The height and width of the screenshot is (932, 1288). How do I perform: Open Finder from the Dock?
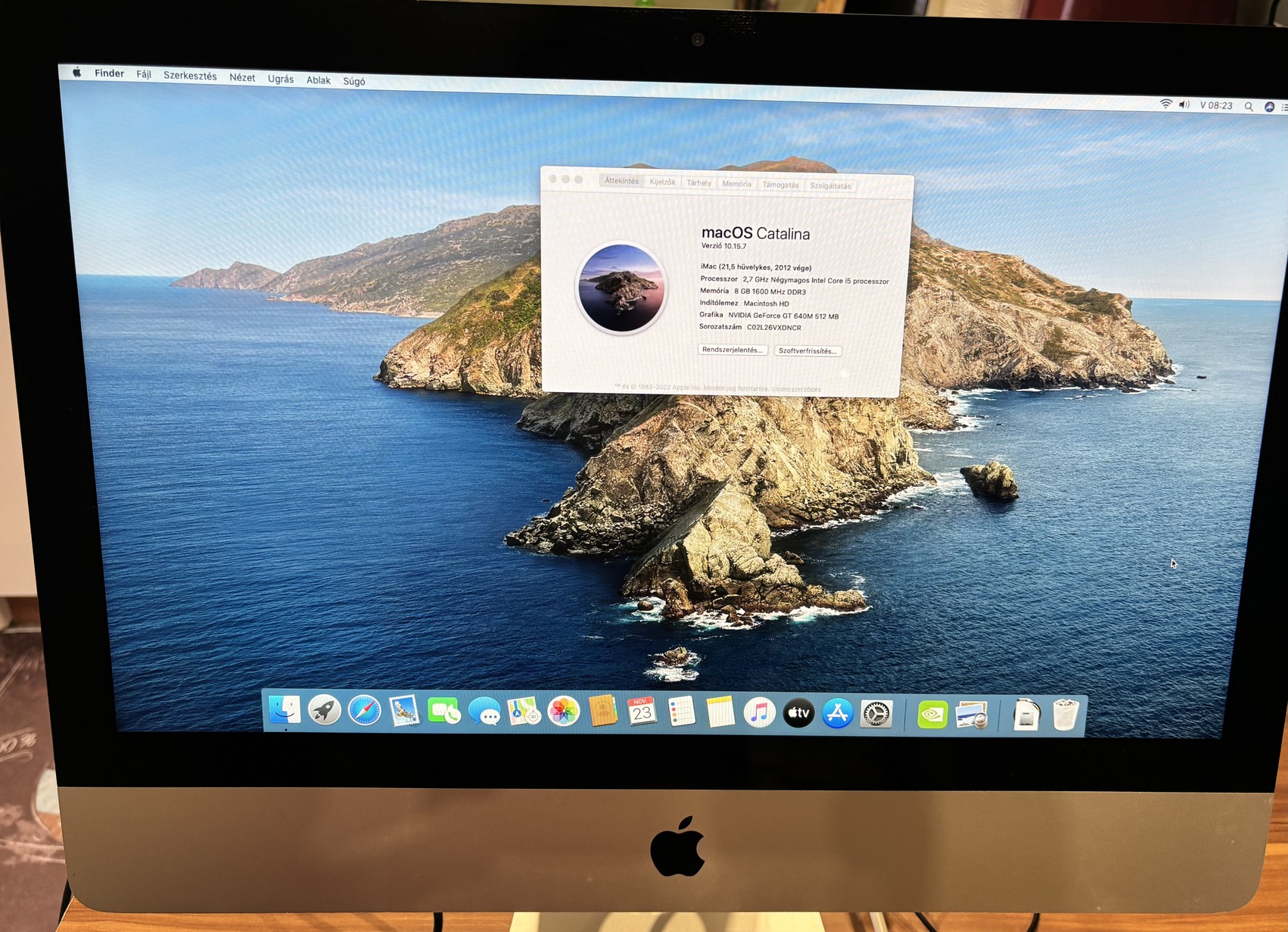point(285,710)
